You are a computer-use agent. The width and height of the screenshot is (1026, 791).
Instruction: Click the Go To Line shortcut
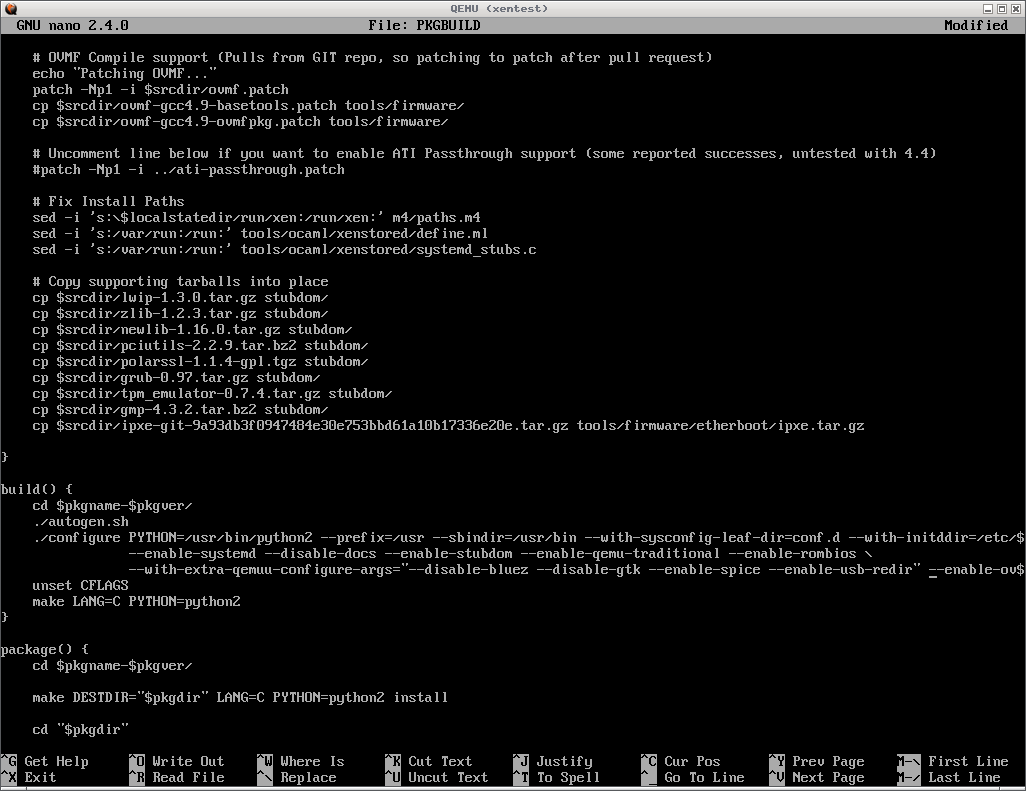(x=704, y=777)
